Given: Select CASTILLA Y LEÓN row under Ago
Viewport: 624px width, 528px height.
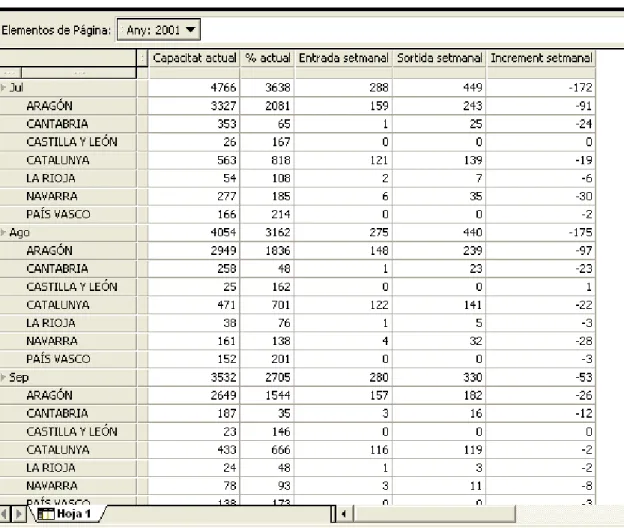Looking at the screenshot, I should point(68,287).
